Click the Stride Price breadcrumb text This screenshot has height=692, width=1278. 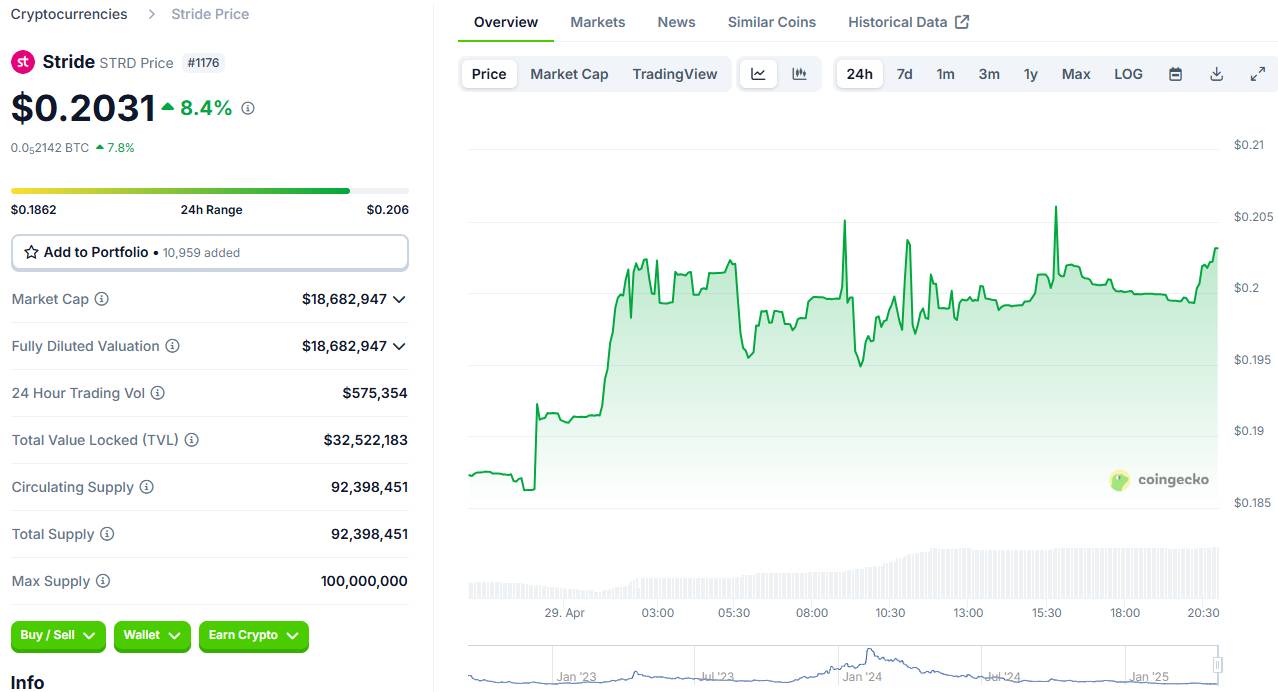point(210,14)
